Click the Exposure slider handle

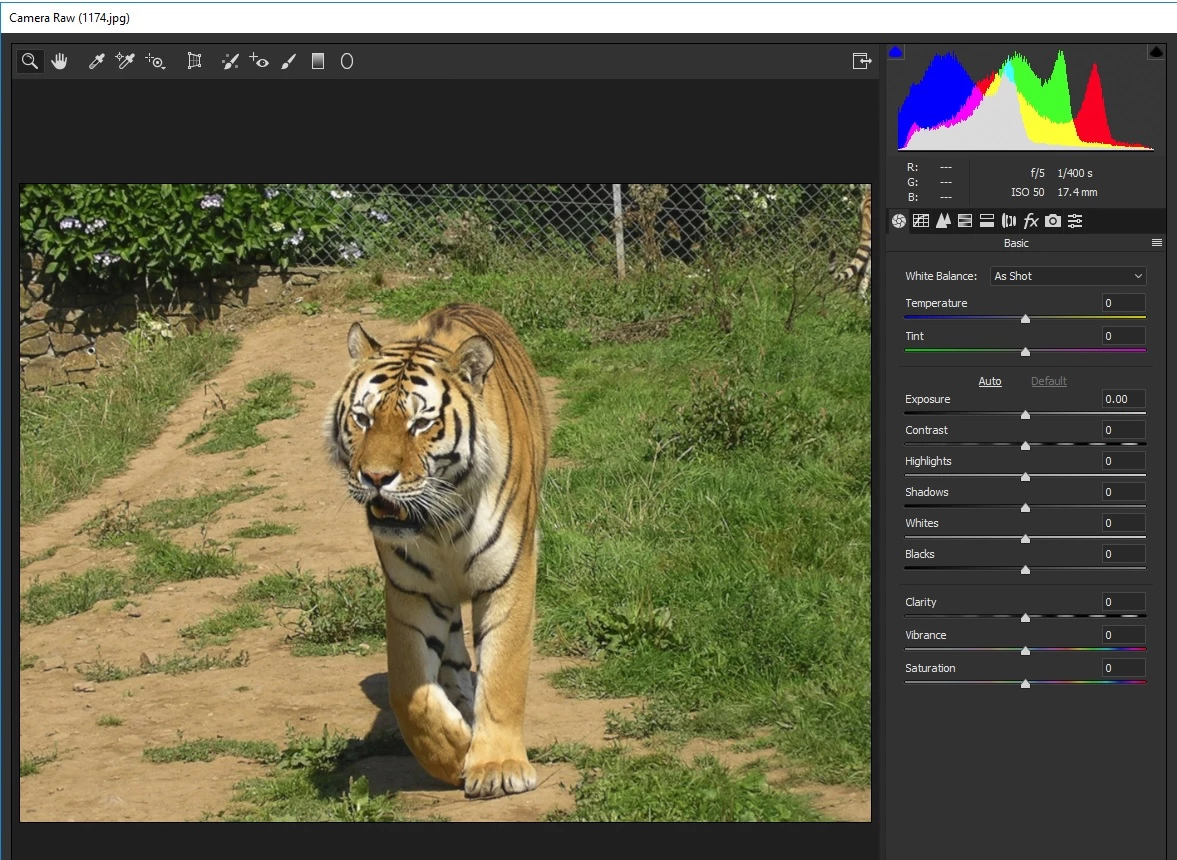(x=1025, y=414)
